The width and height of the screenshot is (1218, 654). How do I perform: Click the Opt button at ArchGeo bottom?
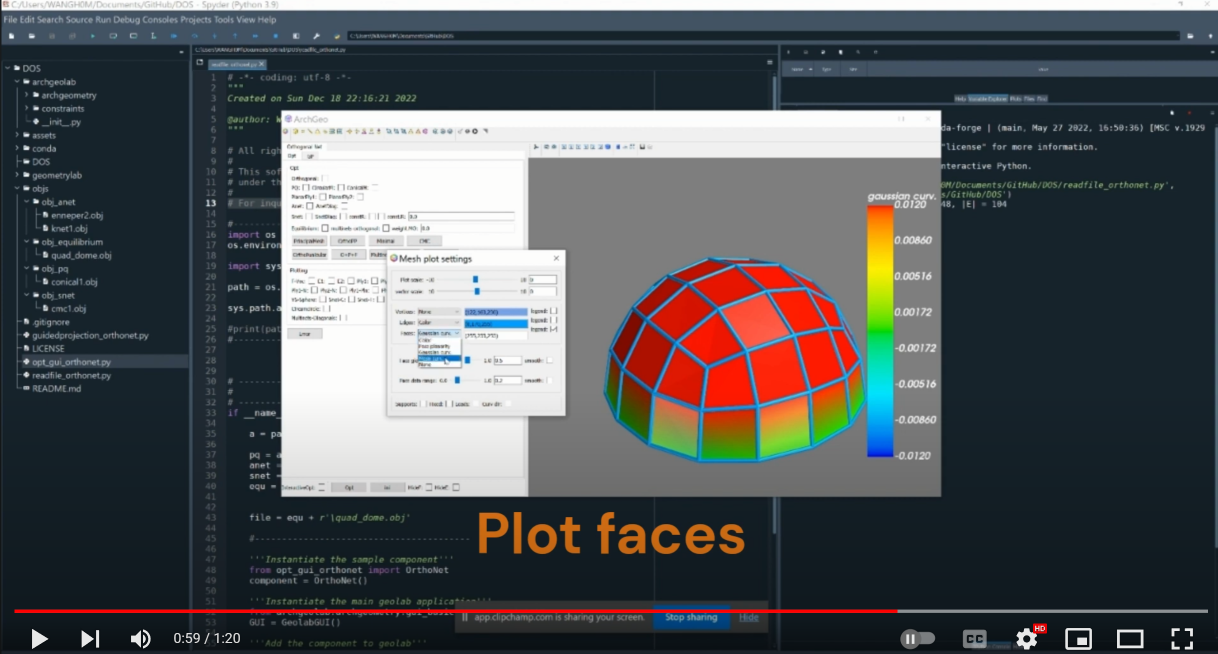[349, 487]
